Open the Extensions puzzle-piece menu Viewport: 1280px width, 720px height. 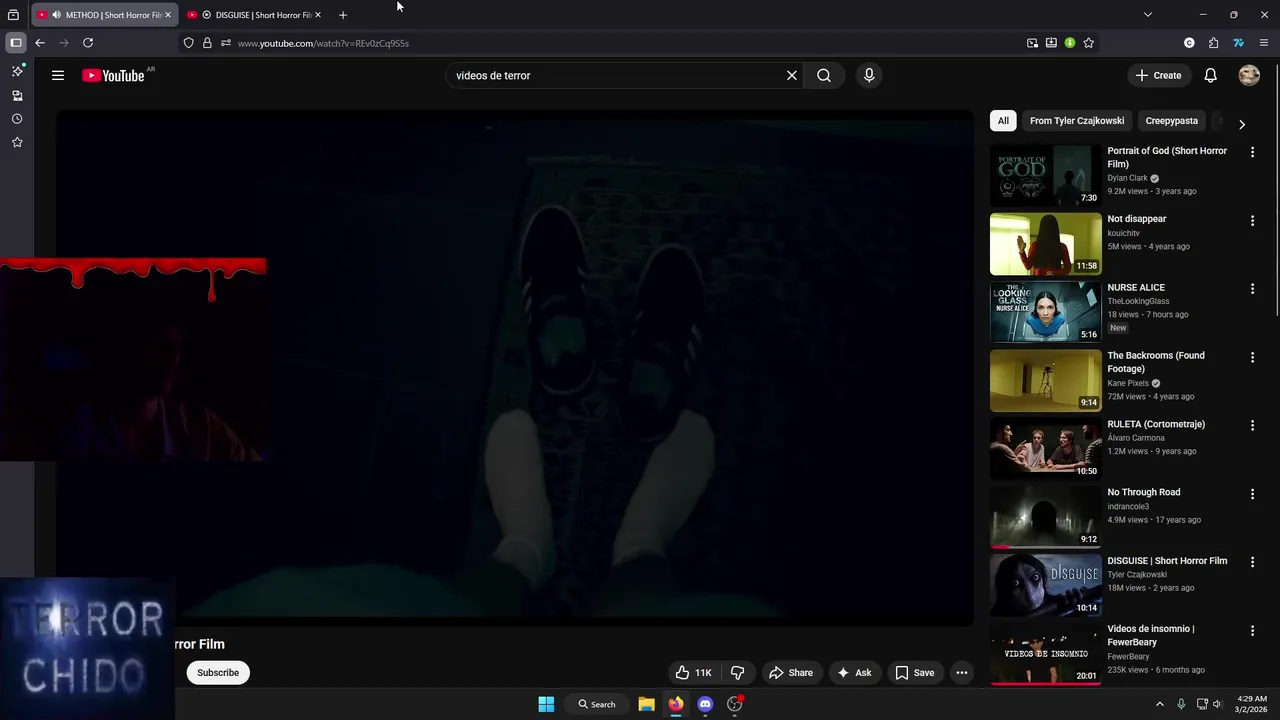1214,43
